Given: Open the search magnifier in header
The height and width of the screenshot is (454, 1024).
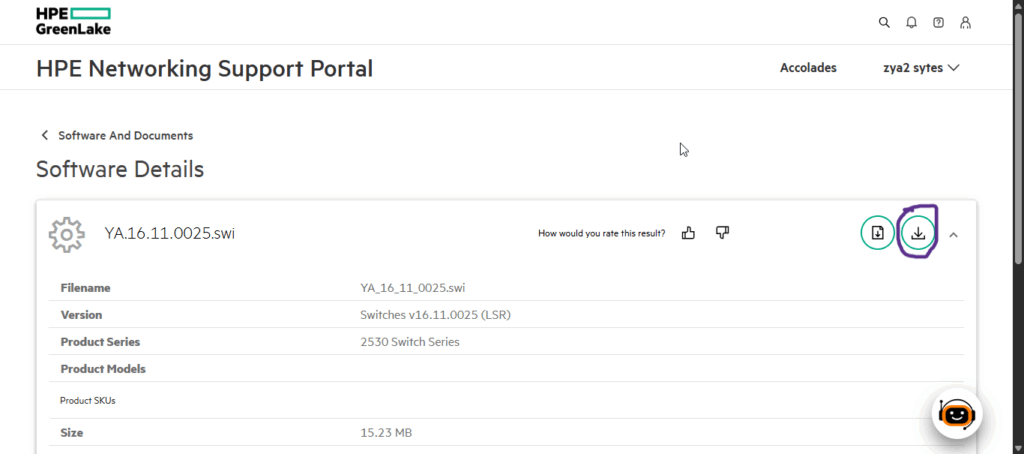Looking at the screenshot, I should pos(884,23).
